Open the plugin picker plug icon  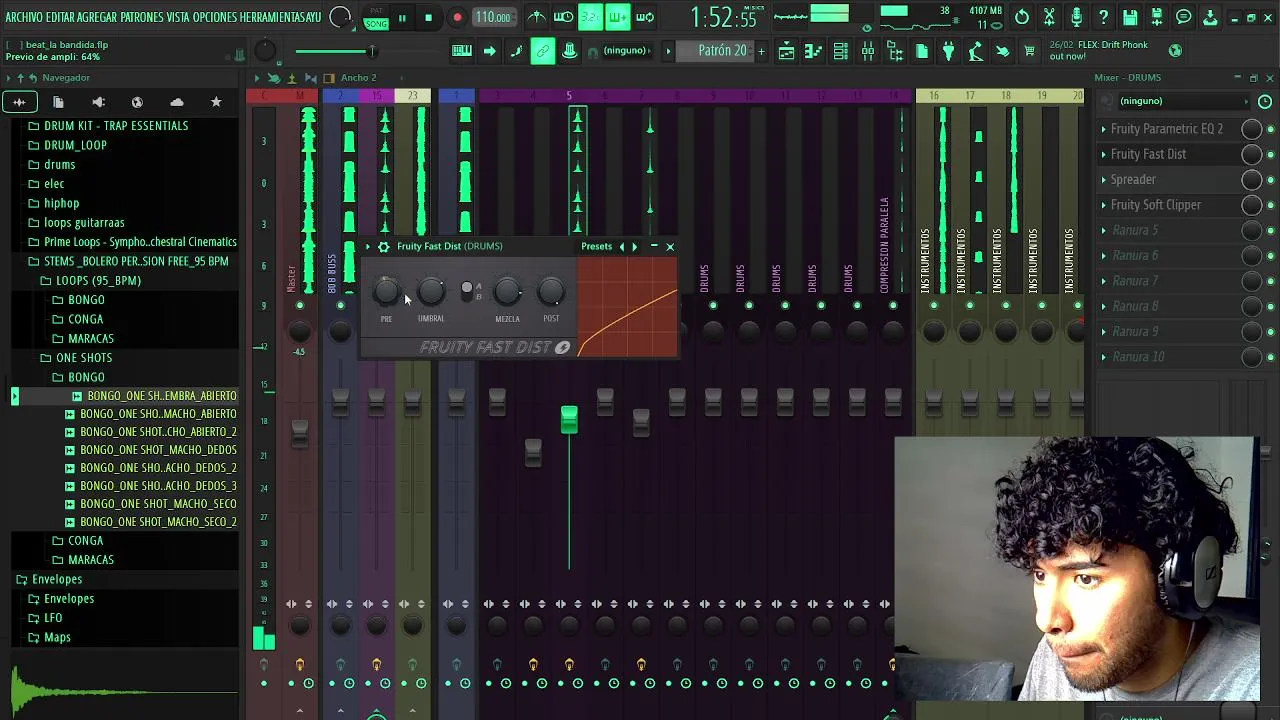[x=949, y=51]
